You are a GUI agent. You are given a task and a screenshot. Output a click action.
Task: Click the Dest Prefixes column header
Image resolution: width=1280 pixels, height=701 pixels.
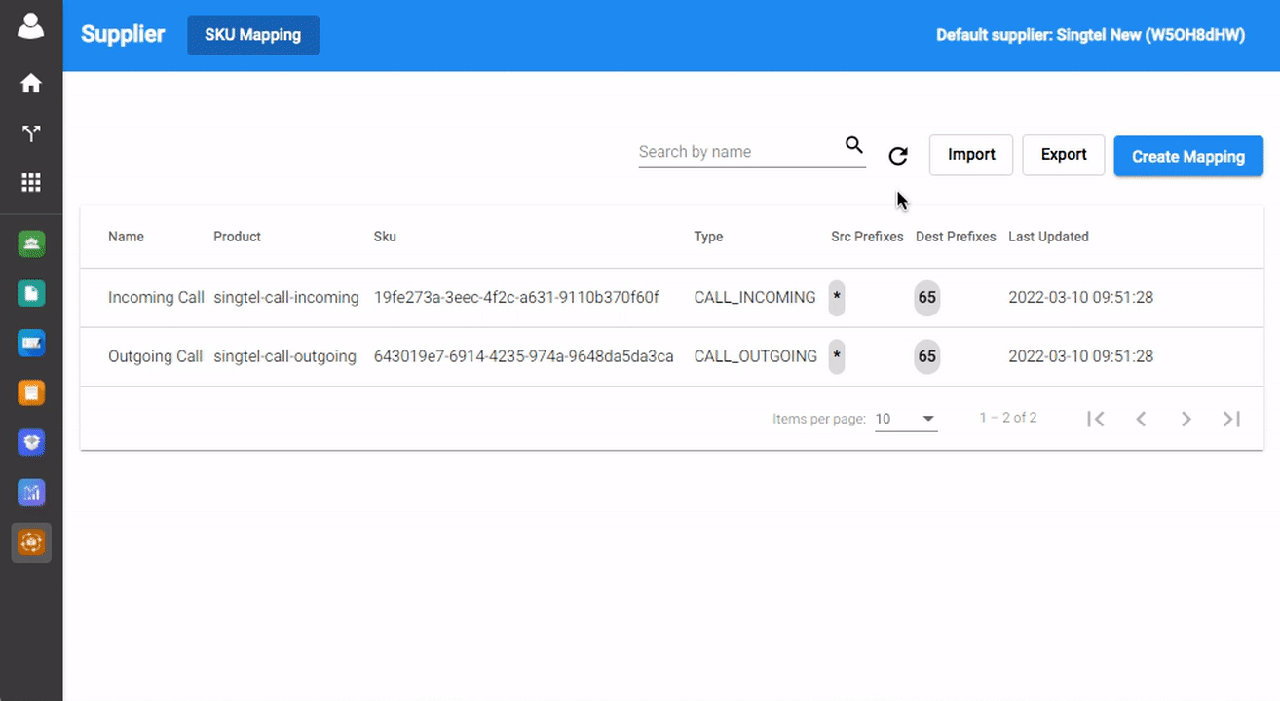956,237
